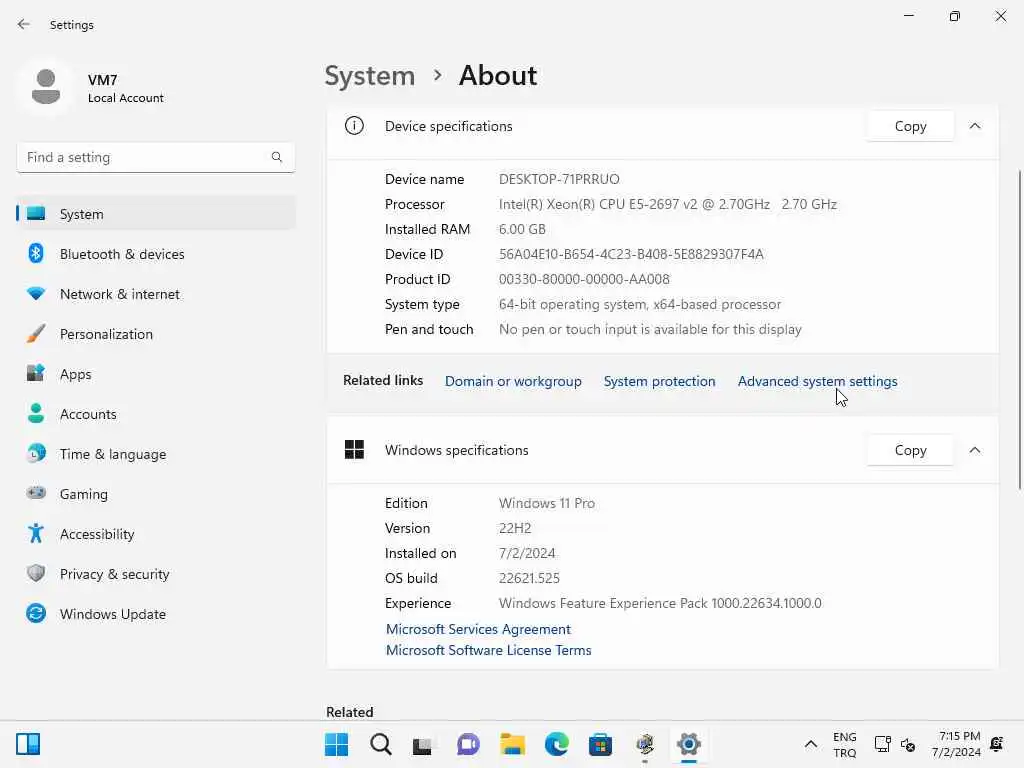Click the Gaming controller icon
The width and height of the screenshot is (1024, 768).
point(36,493)
